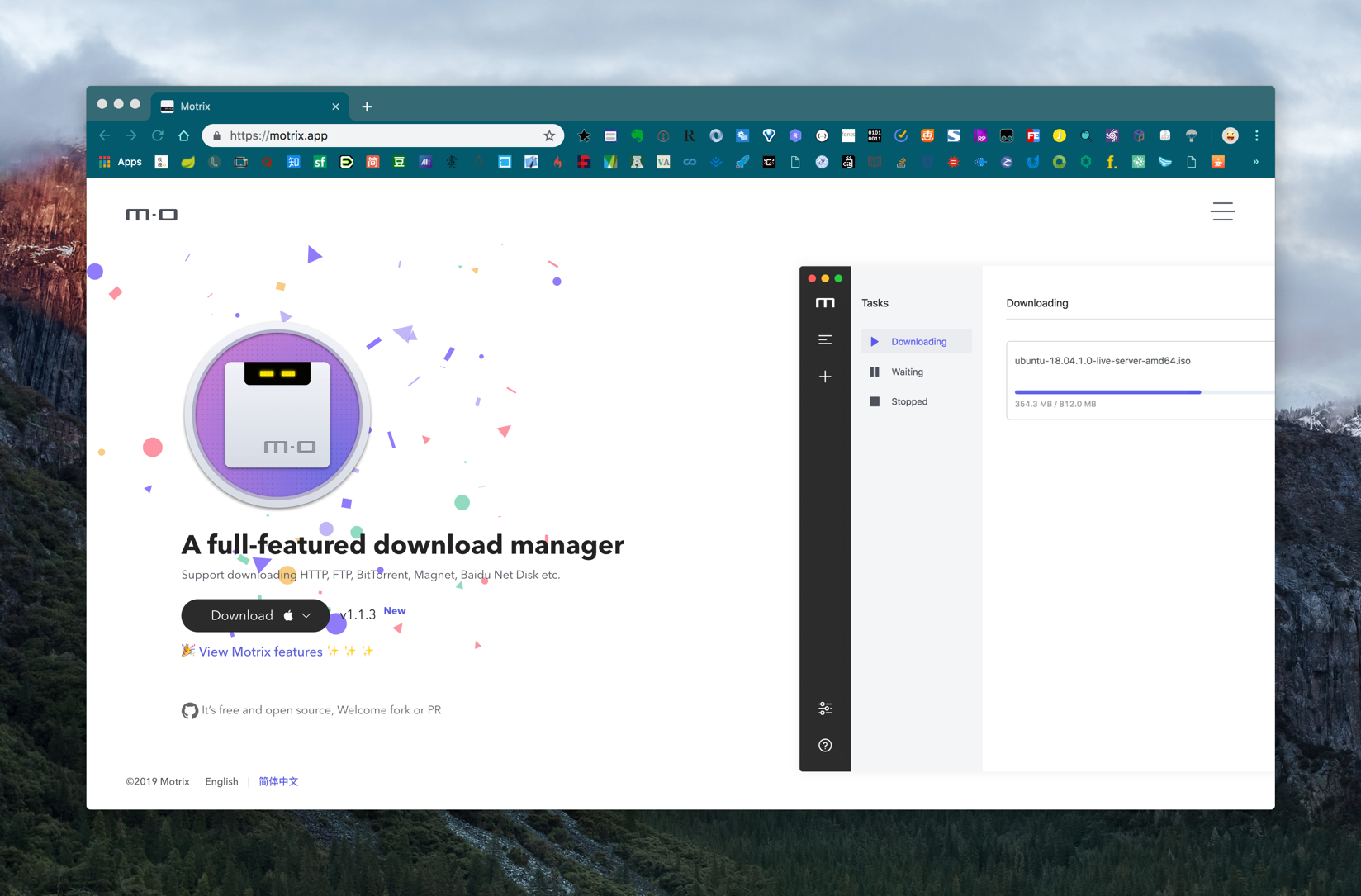1361x896 pixels.
Task: Select the Stopped task category
Action: pos(908,401)
